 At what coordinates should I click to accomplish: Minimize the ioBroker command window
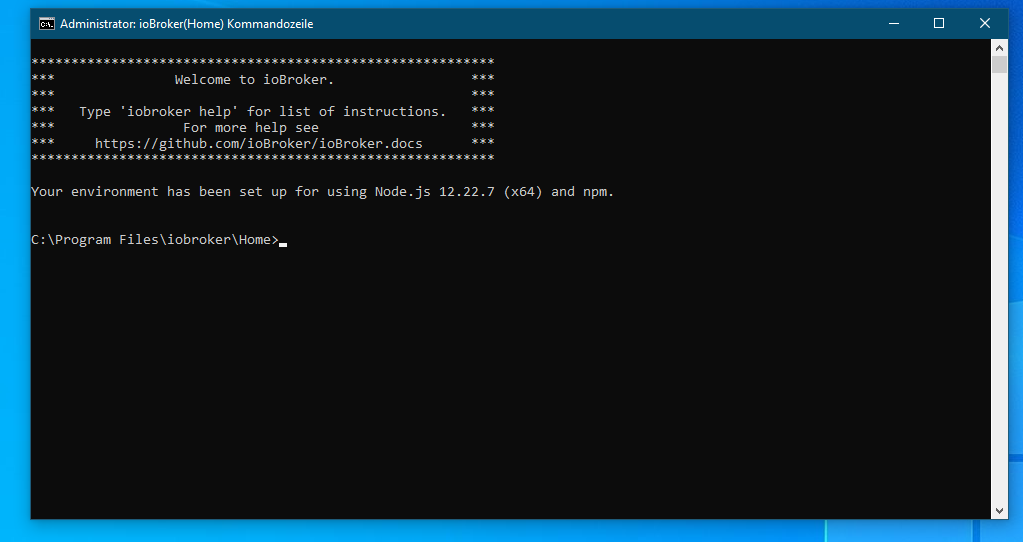pyautogui.click(x=894, y=23)
